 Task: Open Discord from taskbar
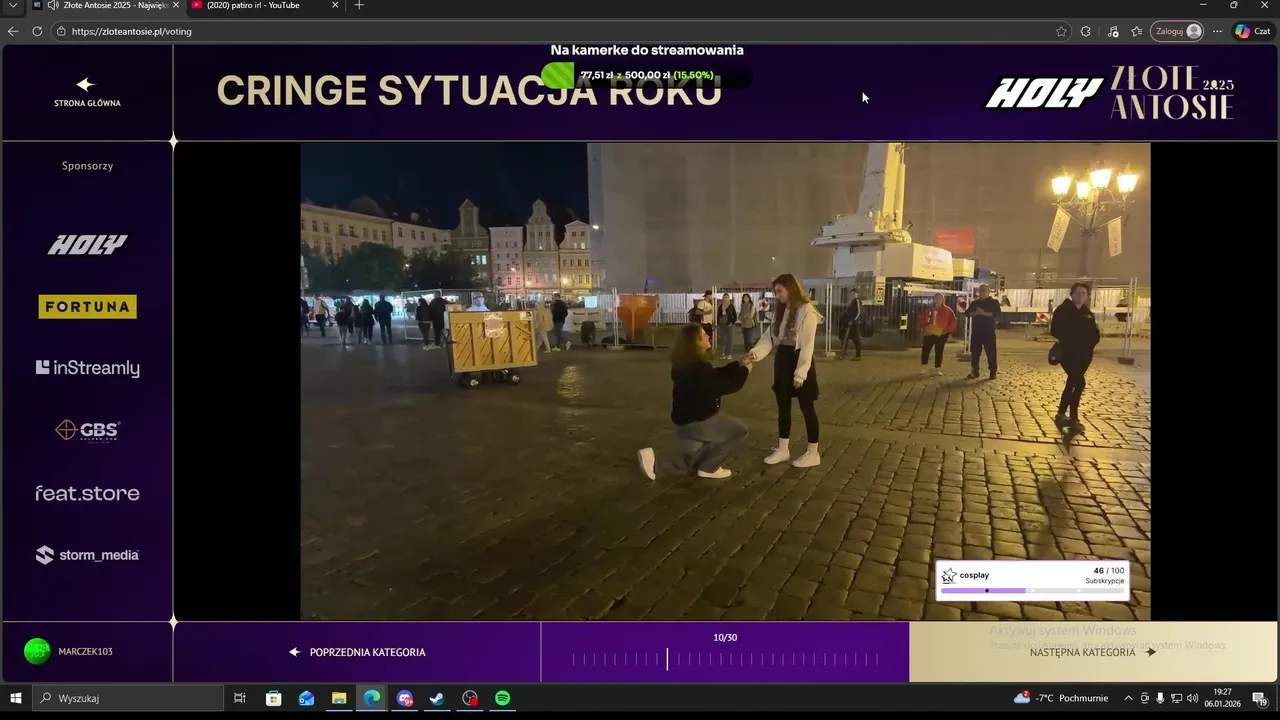404,698
